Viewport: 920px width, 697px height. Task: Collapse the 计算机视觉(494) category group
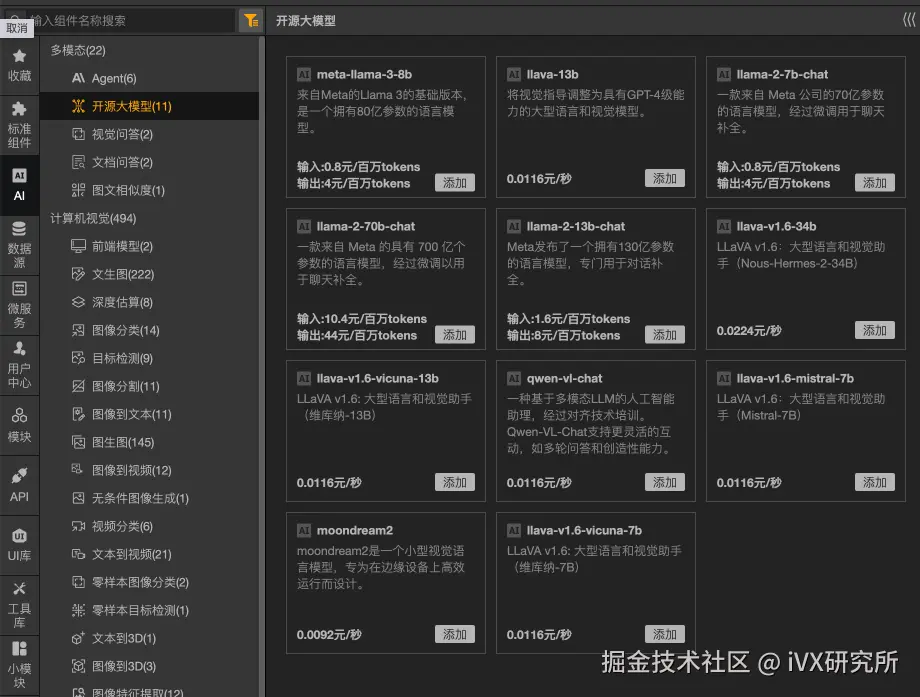click(93, 218)
